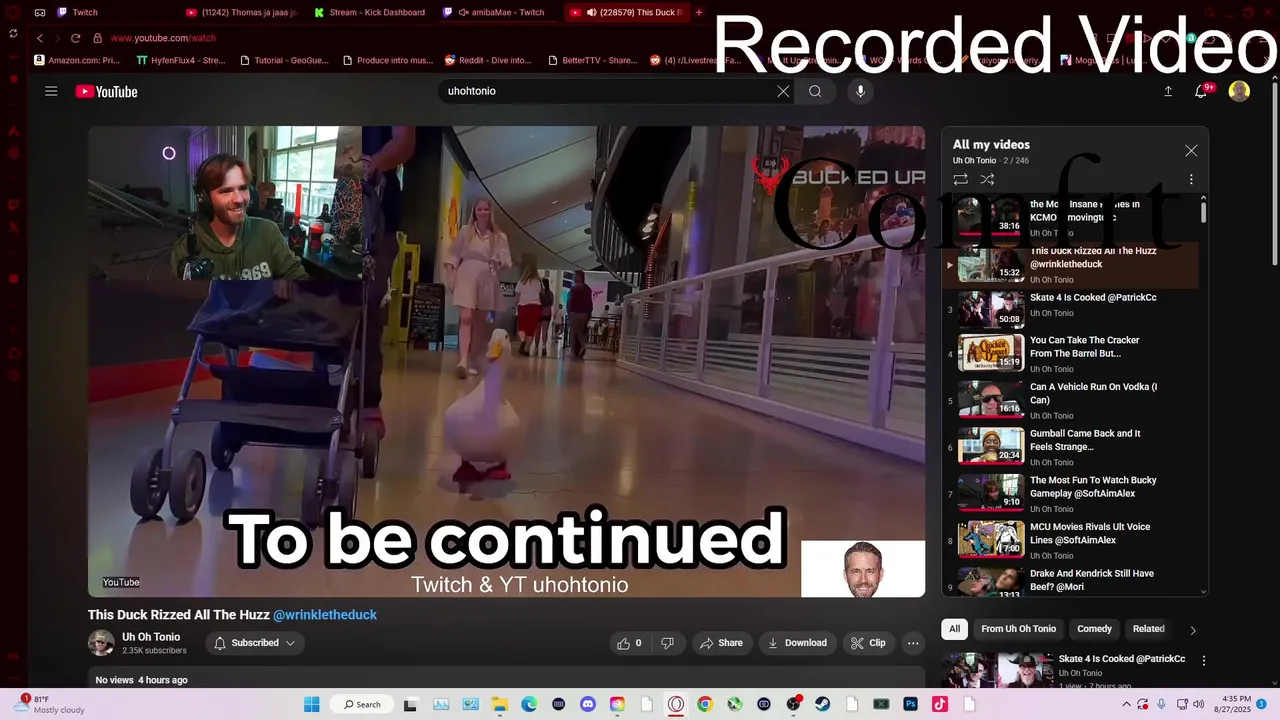This screenshot has width=1280, height=720.
Task: Select the All filter chip
Action: pos(954,629)
